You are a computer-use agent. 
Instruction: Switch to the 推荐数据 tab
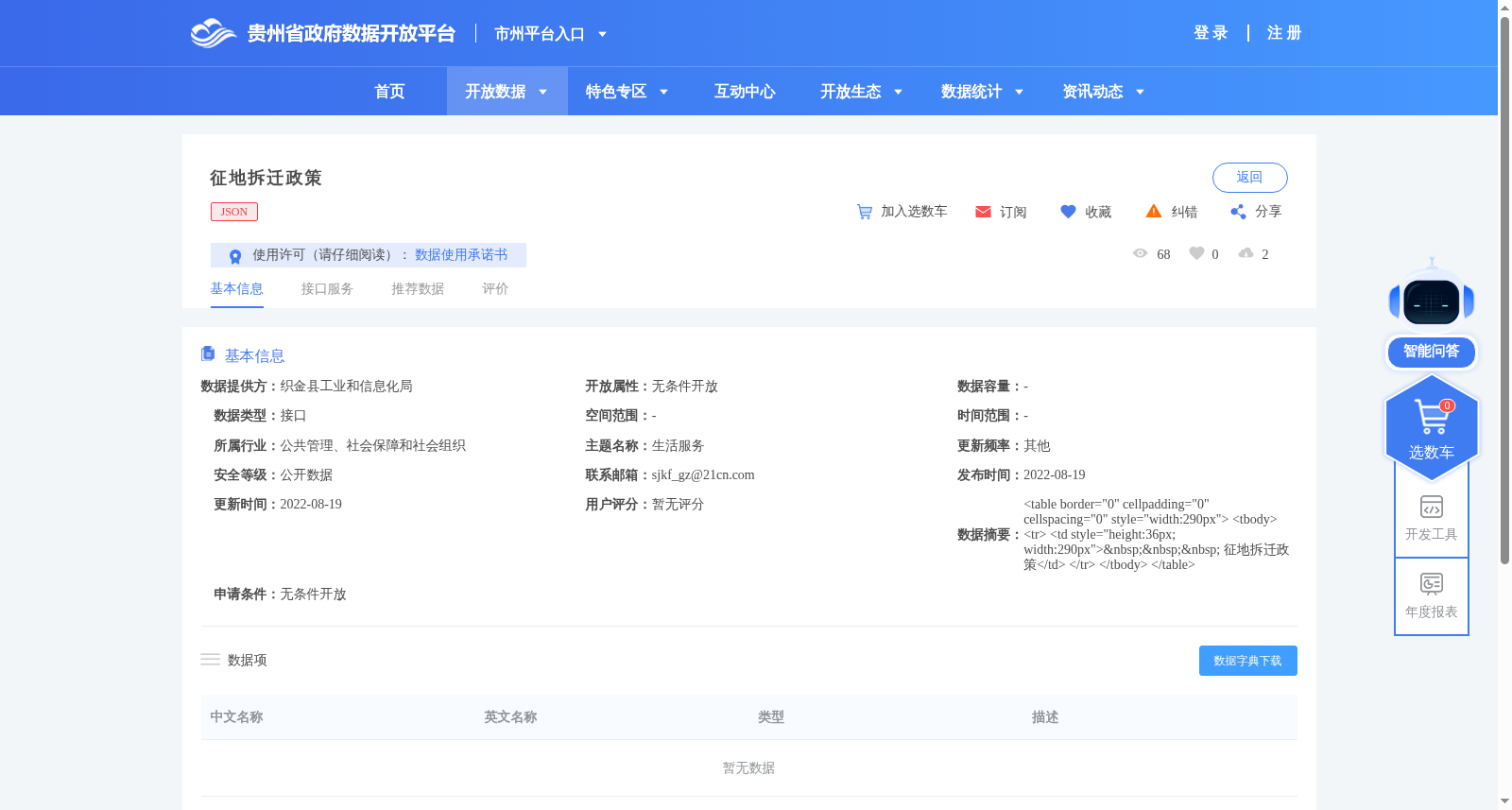click(418, 289)
